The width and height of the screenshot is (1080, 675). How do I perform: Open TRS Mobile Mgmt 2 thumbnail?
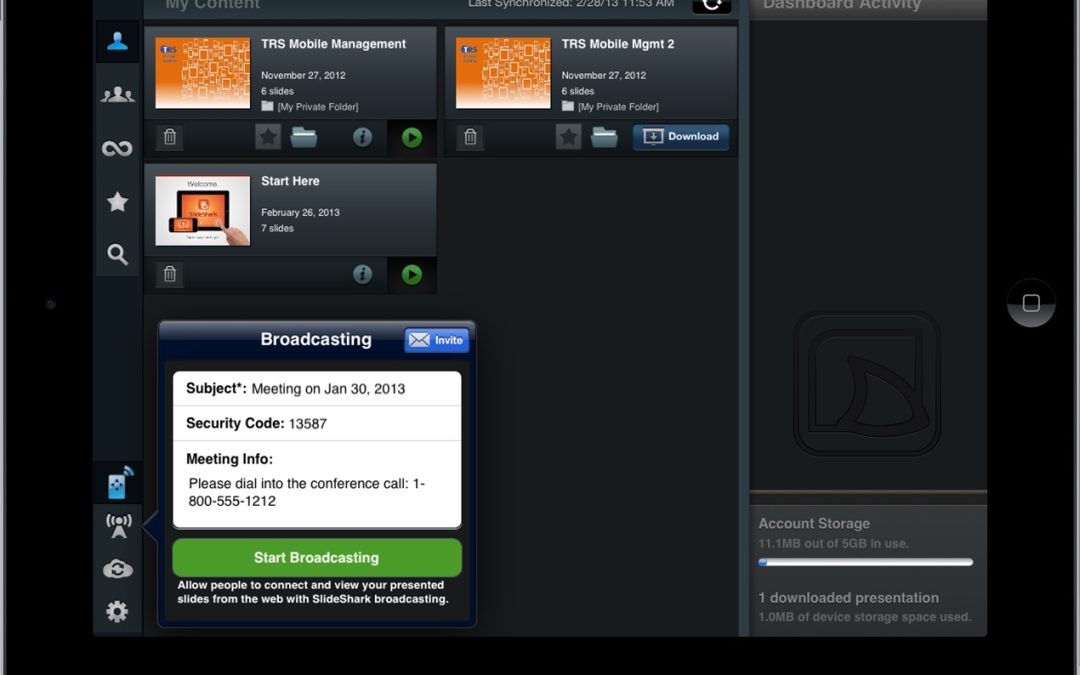(x=503, y=73)
